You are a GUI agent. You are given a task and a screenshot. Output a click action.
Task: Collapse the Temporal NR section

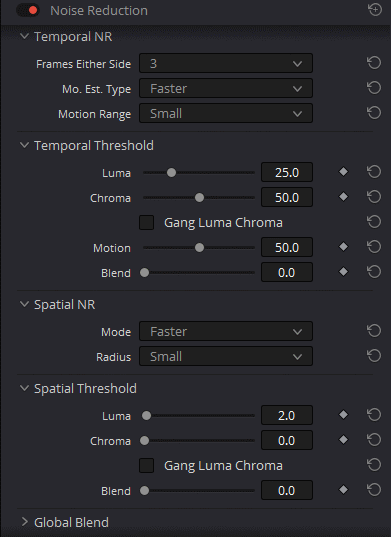[x=24, y=36]
